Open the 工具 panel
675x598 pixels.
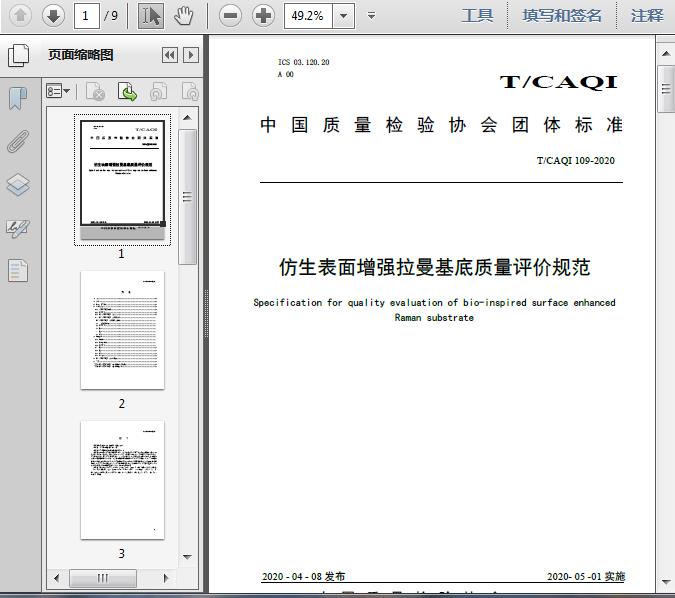pos(477,15)
